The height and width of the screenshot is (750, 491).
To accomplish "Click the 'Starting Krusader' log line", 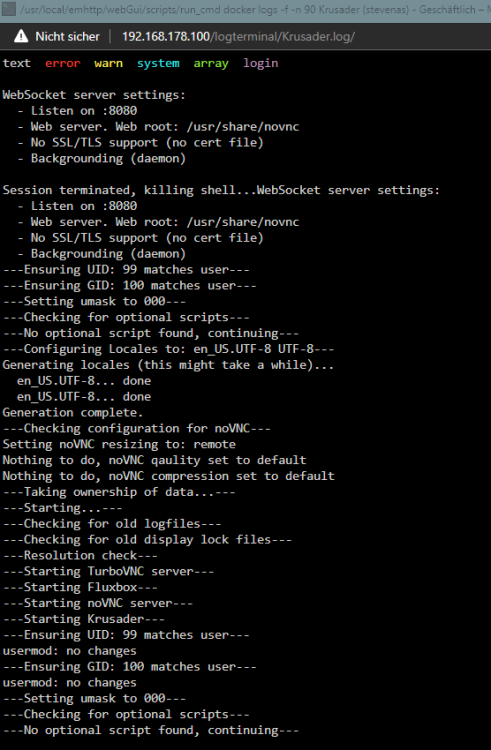I will coord(83,619).
